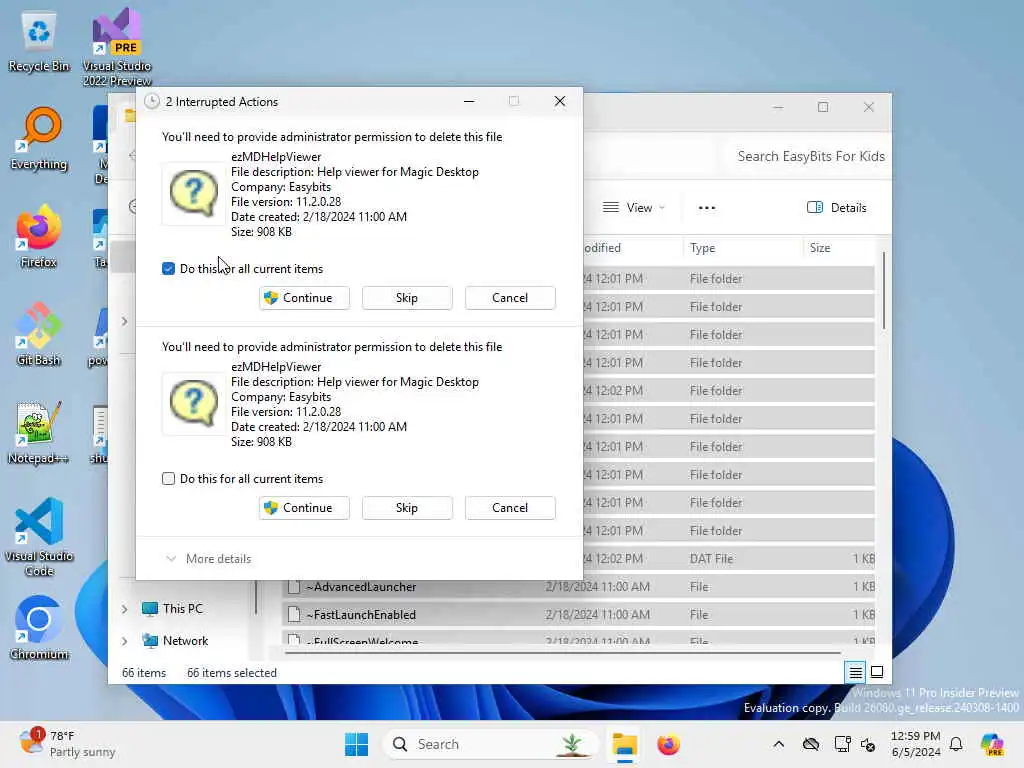The height and width of the screenshot is (768, 1024).
Task: Open Git Bash desktop shortcut
Action: (x=39, y=334)
